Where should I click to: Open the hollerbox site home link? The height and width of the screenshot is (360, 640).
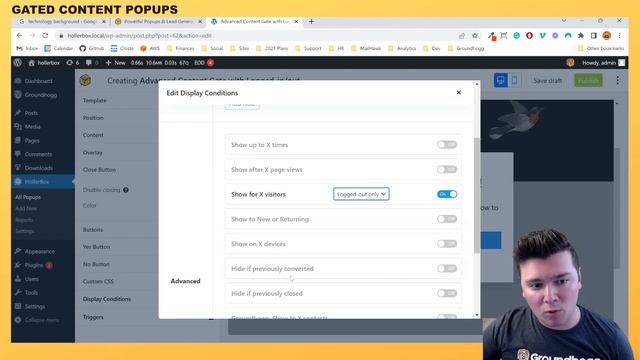point(44,63)
